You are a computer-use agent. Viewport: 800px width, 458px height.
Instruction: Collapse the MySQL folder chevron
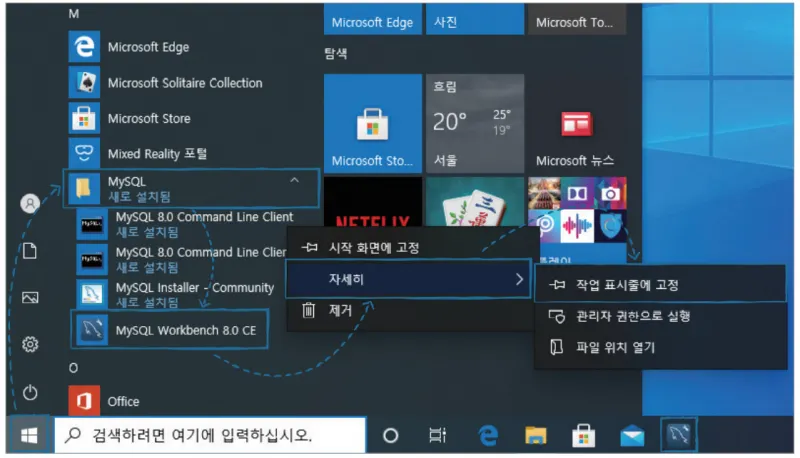coord(294,181)
